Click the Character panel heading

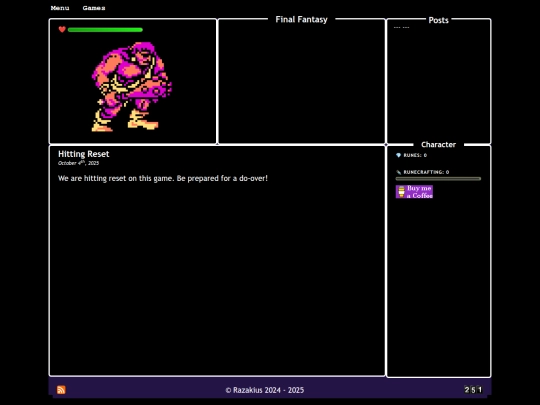[x=438, y=145]
